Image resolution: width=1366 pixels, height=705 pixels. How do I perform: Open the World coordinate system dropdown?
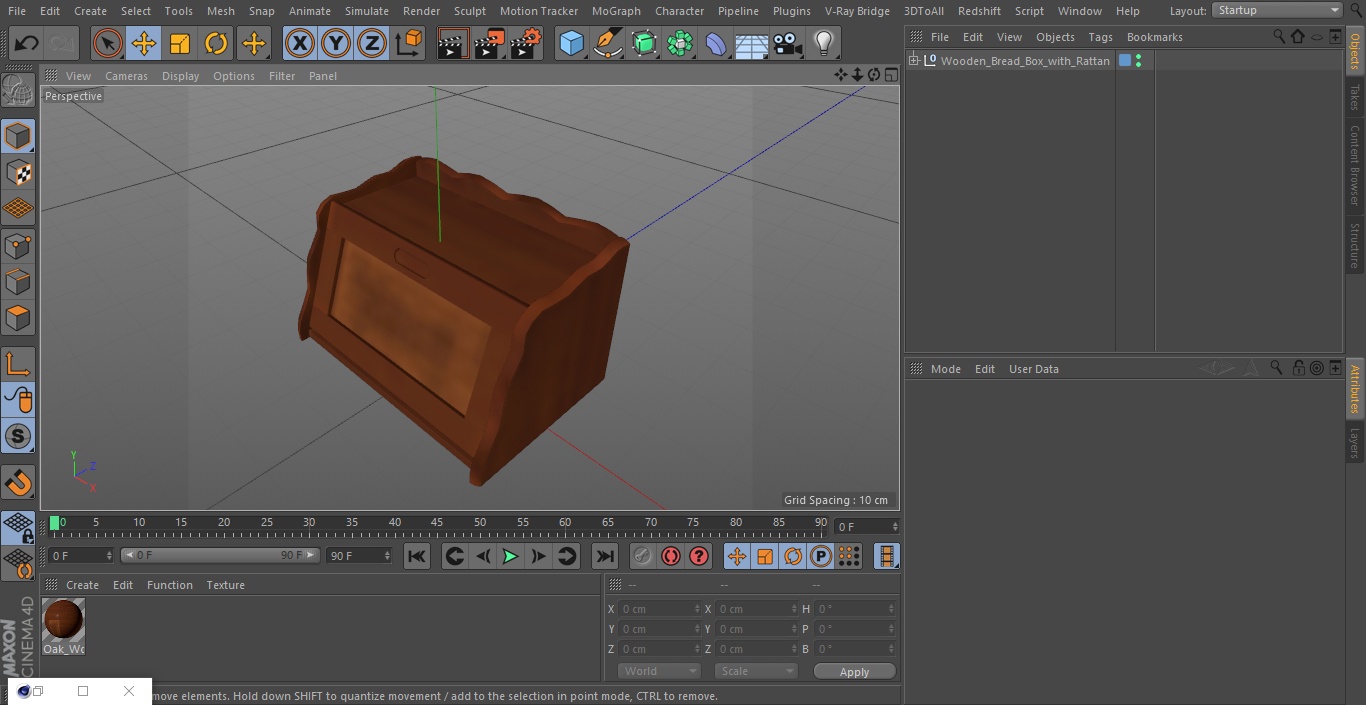(x=659, y=671)
